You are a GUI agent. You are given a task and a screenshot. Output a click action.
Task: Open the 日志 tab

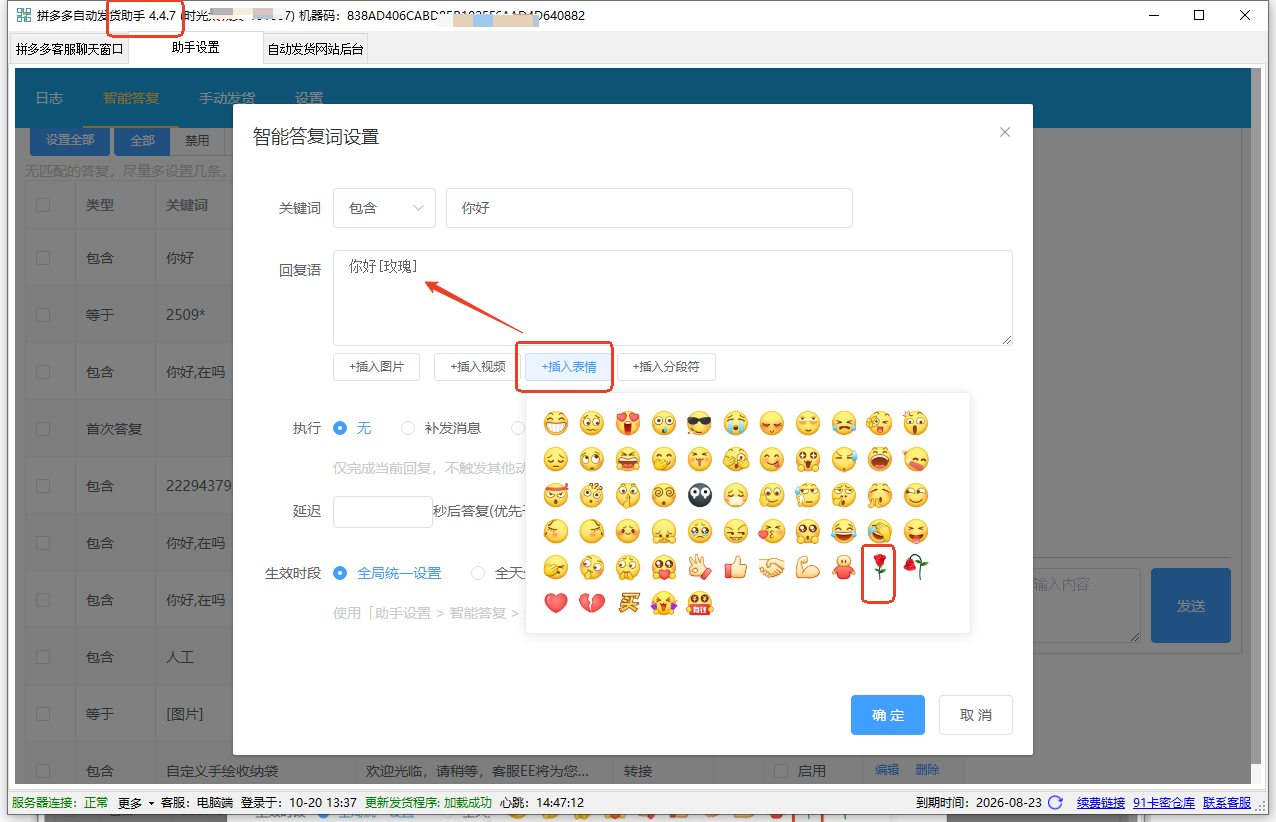click(49, 98)
